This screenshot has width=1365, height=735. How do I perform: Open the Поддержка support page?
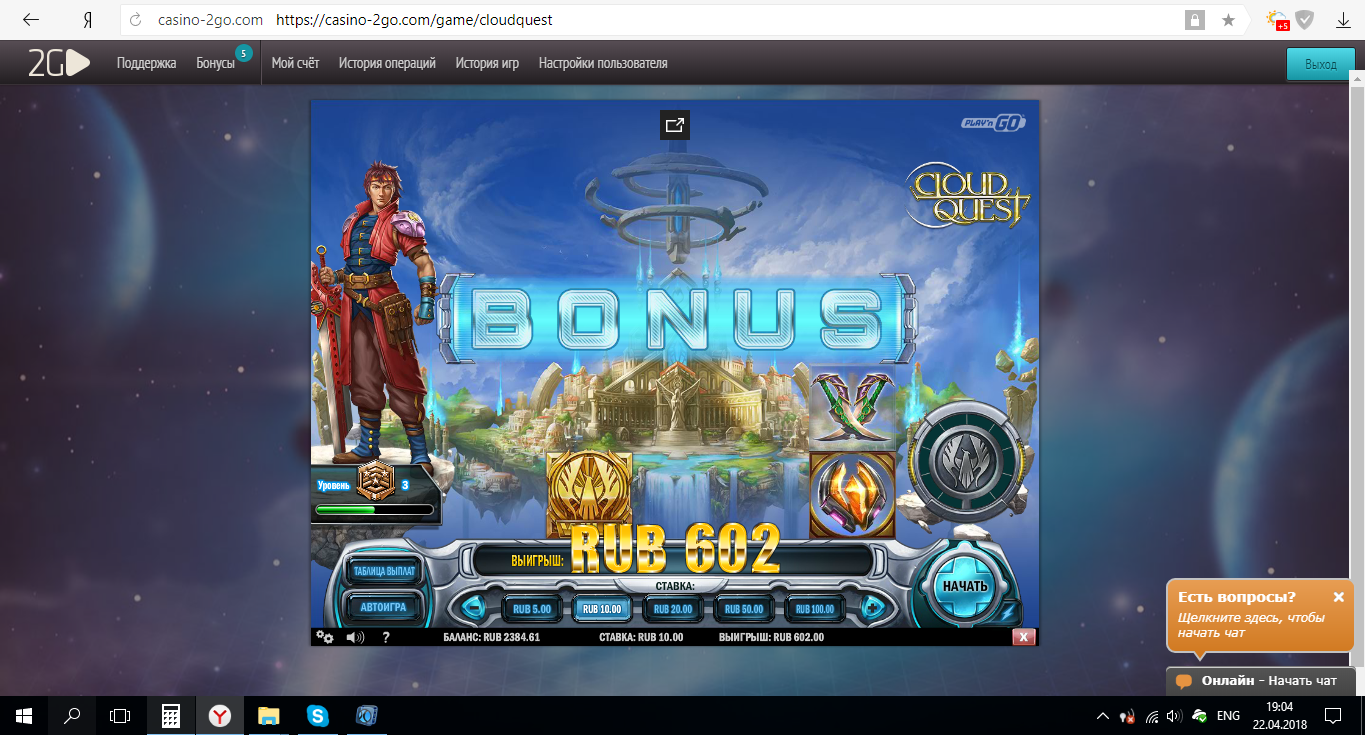(146, 63)
